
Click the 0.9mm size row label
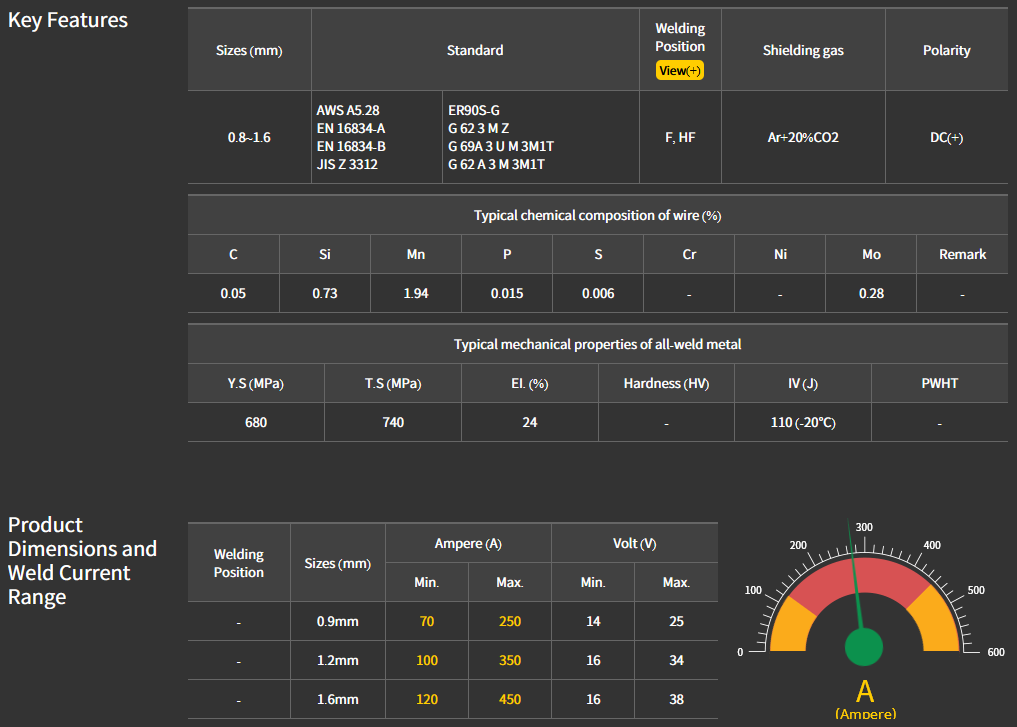click(x=337, y=621)
